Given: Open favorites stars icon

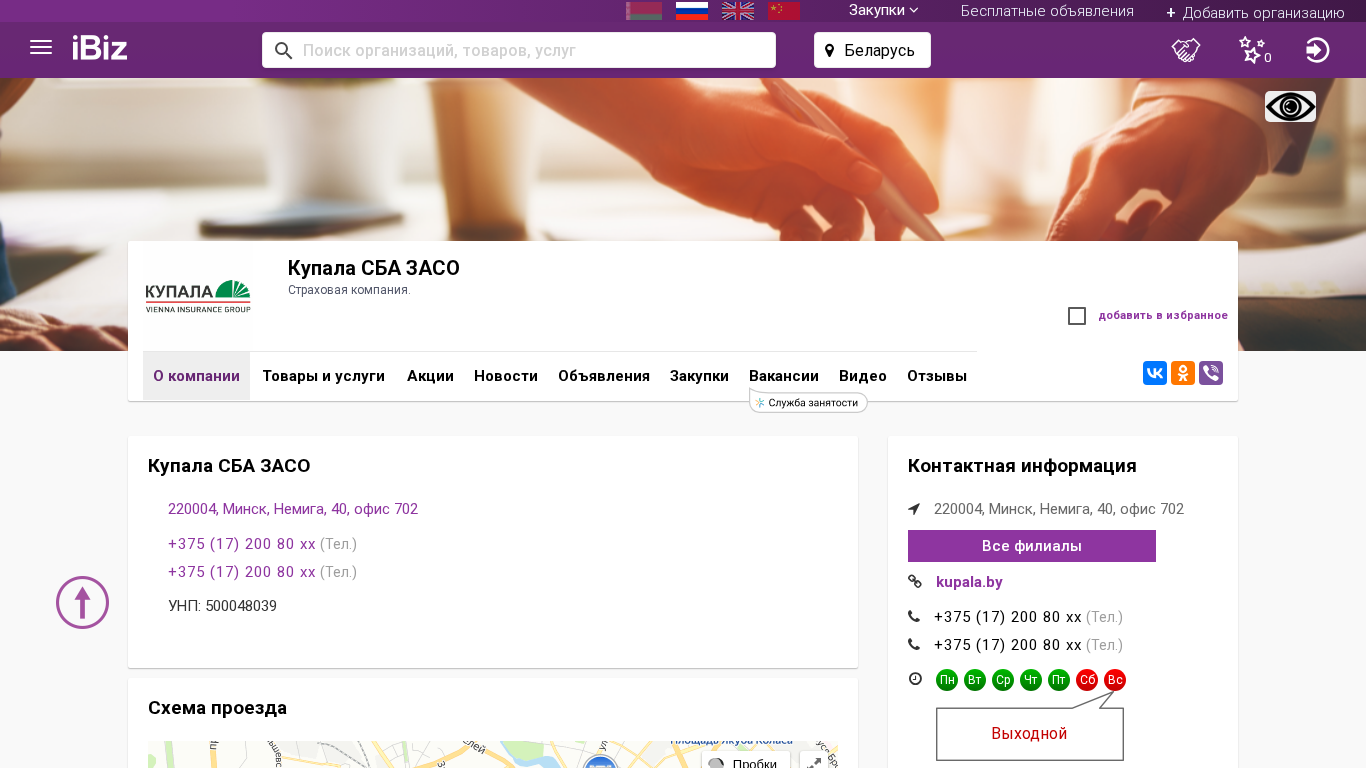Looking at the screenshot, I should coord(1253,50).
